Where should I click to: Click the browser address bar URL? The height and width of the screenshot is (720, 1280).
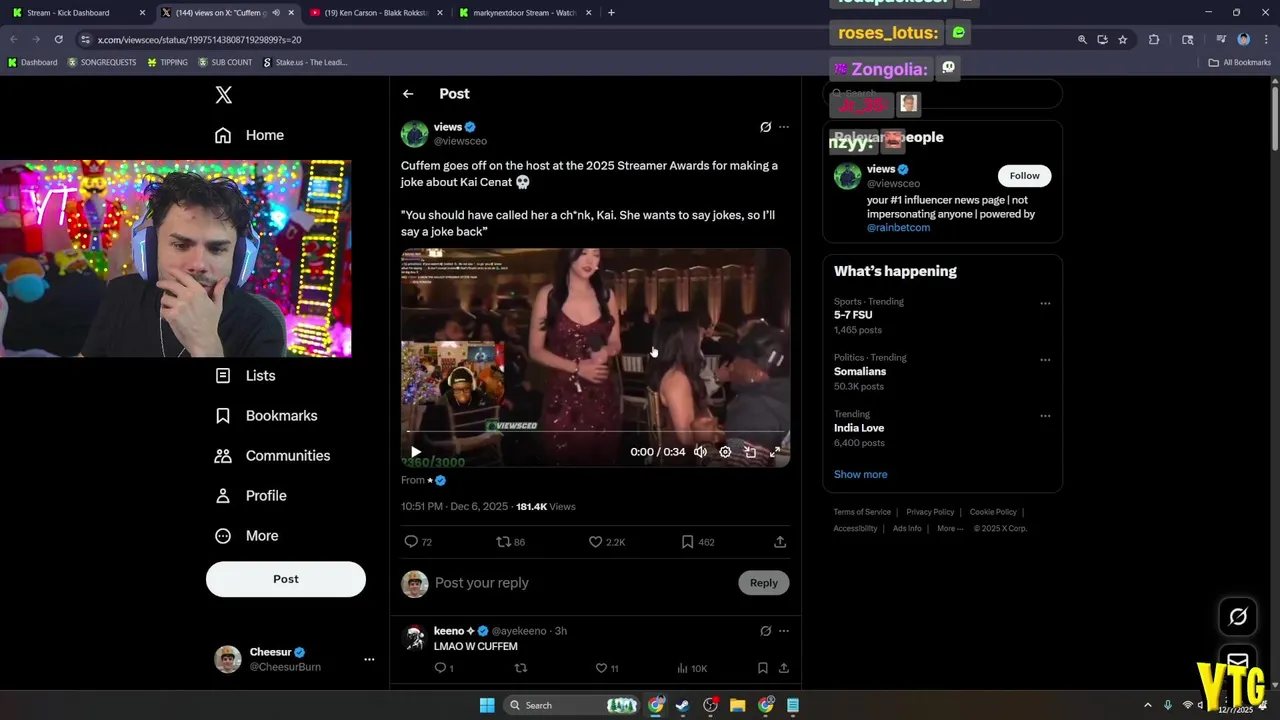[x=199, y=40]
